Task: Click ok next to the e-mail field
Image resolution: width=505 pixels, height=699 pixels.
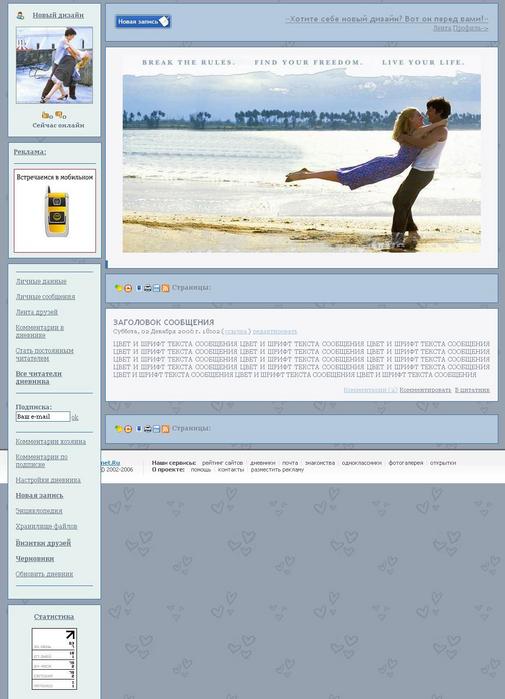Action: (75, 417)
